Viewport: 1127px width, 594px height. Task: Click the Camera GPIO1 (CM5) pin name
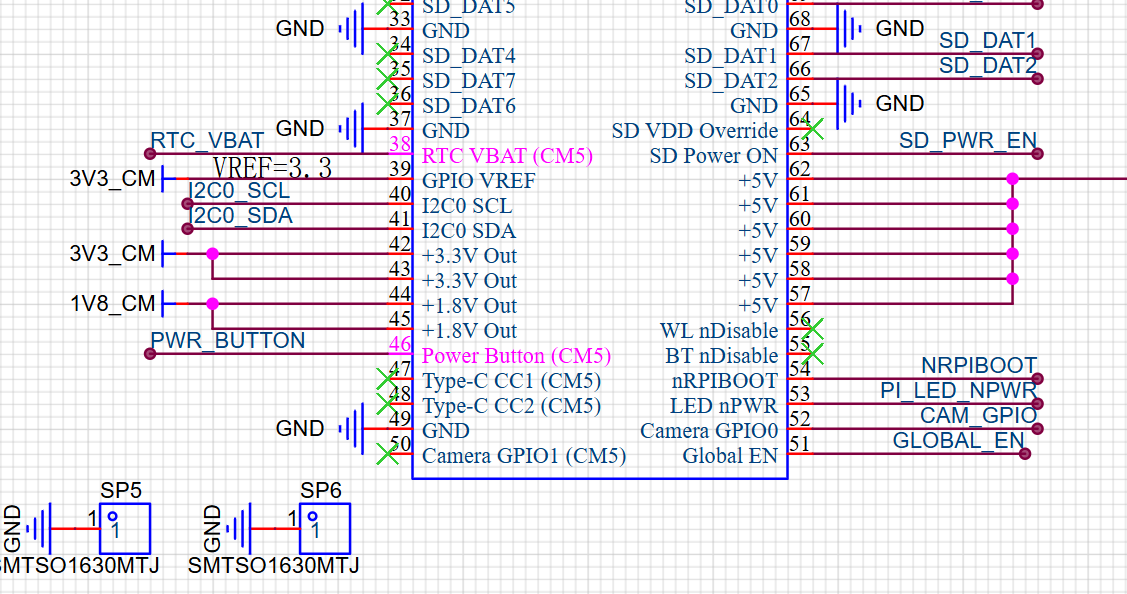(524, 456)
